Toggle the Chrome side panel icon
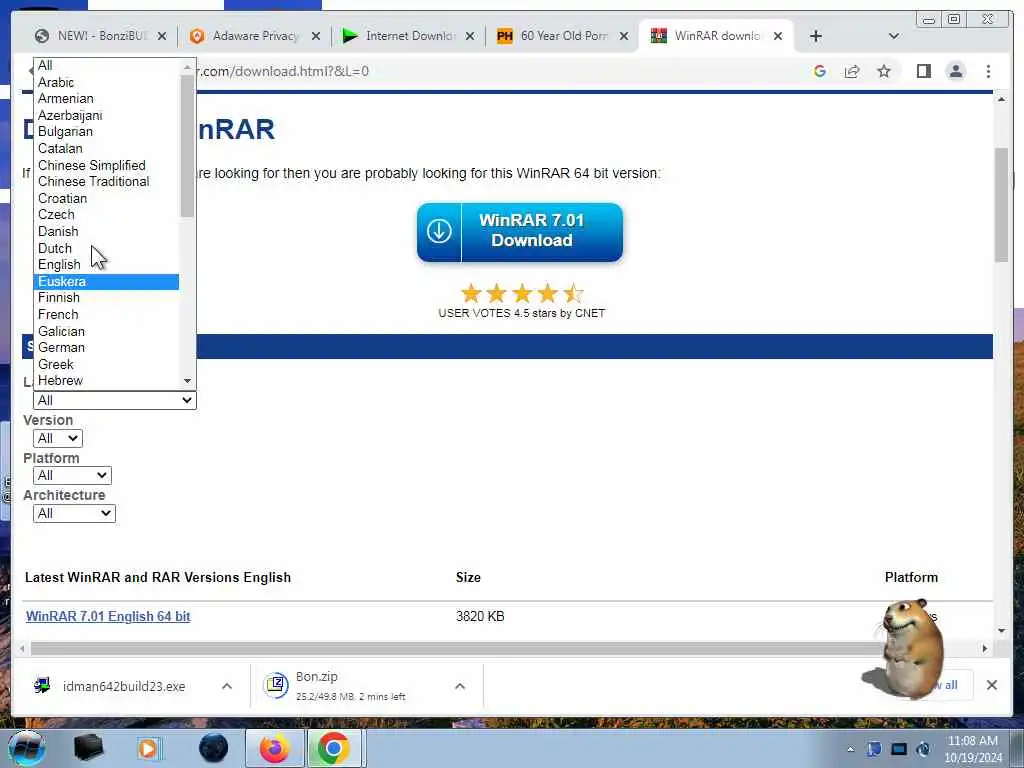The image size is (1024, 768). tap(923, 71)
